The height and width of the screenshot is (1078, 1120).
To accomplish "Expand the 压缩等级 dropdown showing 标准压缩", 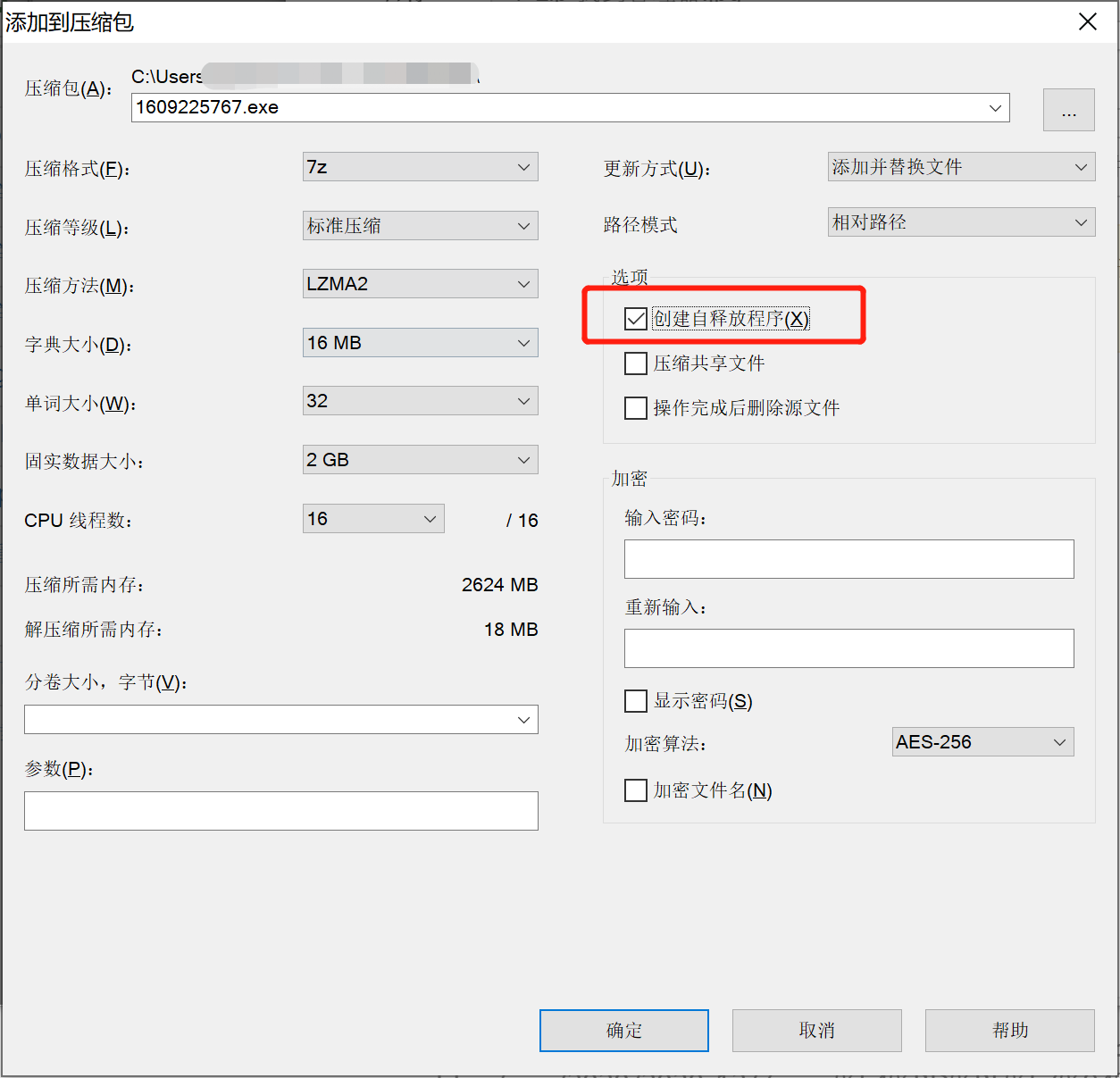I will (x=420, y=226).
